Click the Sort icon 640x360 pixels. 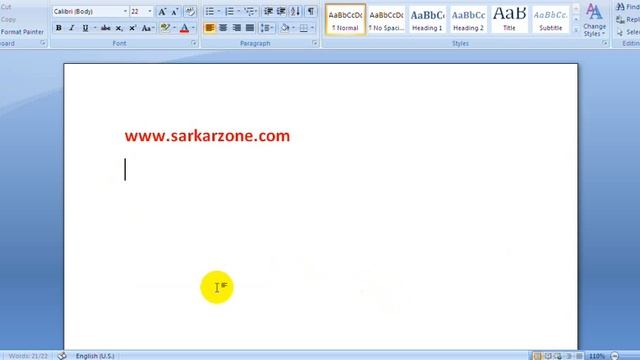click(x=296, y=11)
